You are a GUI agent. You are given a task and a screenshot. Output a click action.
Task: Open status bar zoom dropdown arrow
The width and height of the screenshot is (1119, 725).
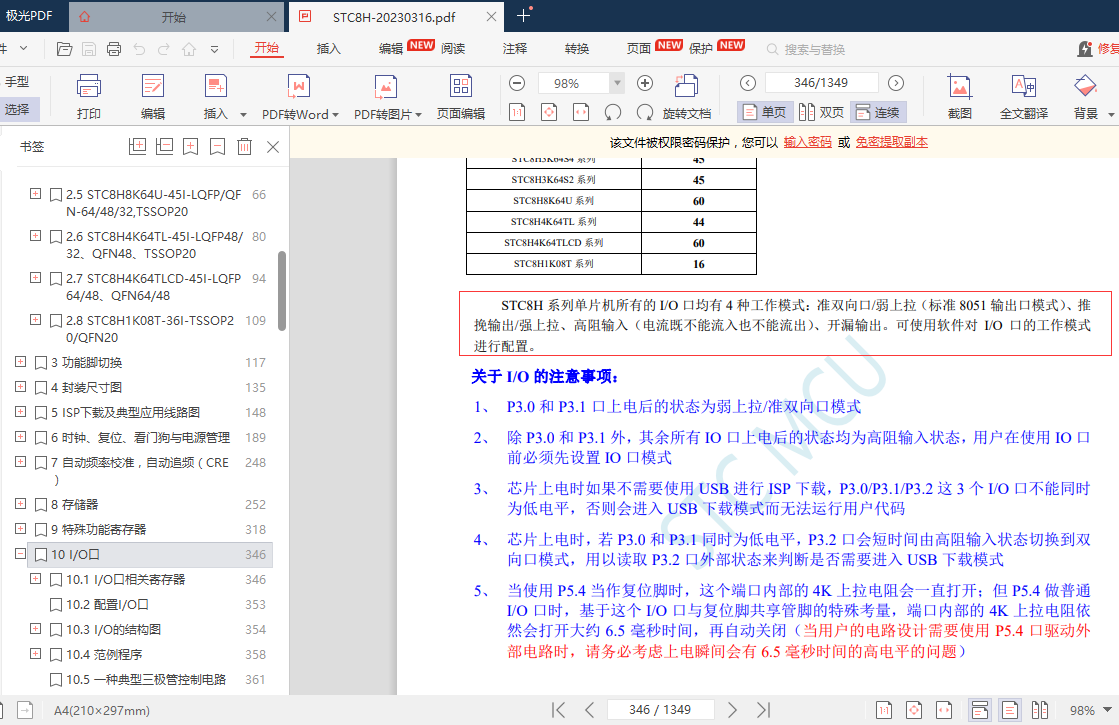pyautogui.click(x=1108, y=710)
